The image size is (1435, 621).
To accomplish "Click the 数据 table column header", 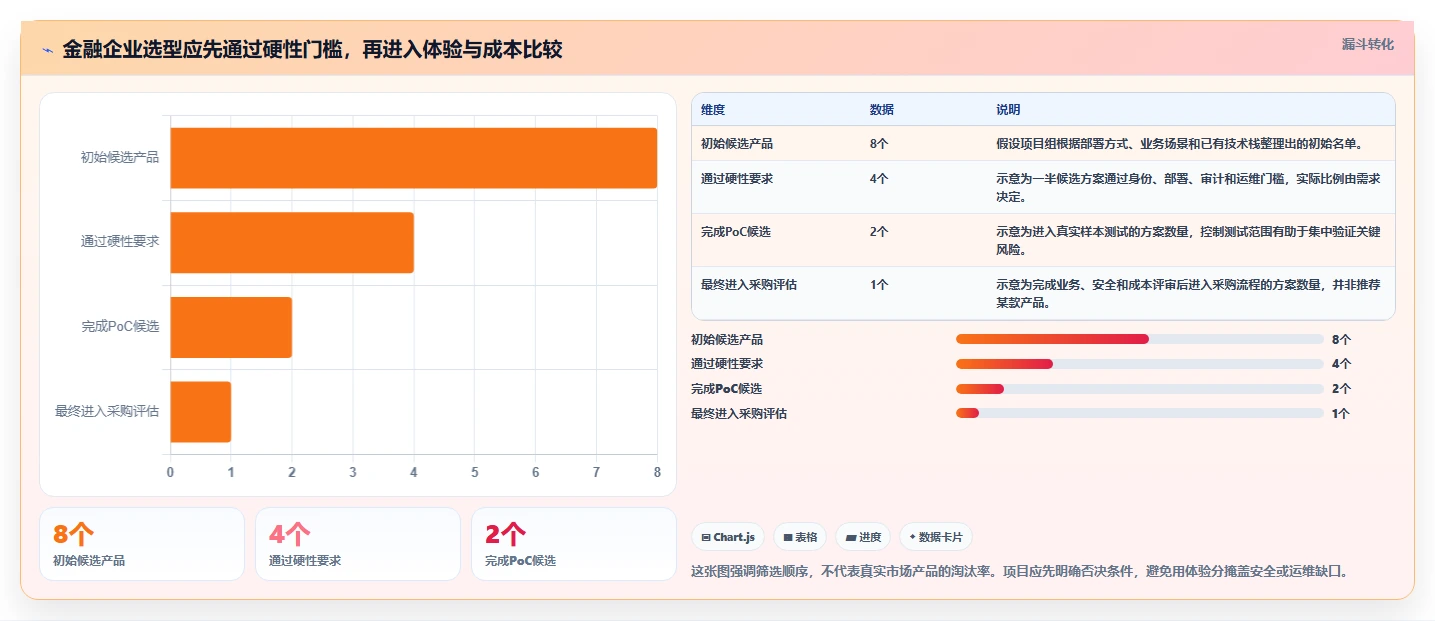I will (x=882, y=109).
